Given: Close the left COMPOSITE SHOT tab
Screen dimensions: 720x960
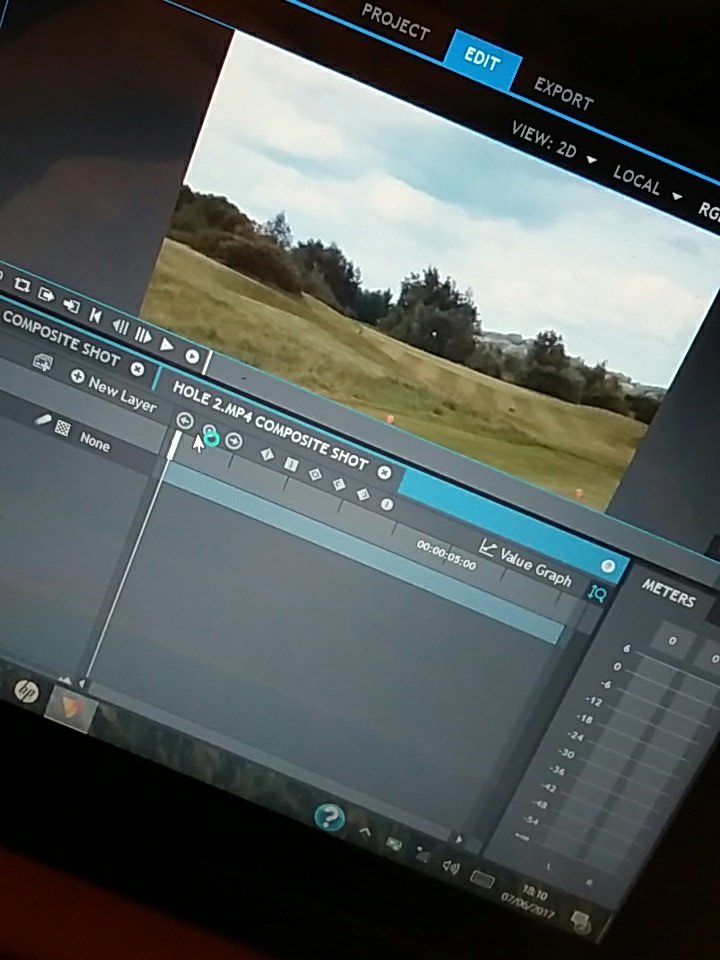Looking at the screenshot, I should [137, 369].
